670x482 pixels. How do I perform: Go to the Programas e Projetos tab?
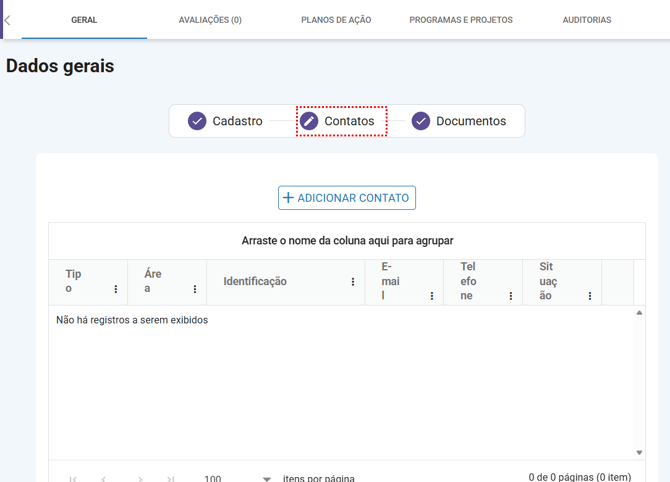461,20
